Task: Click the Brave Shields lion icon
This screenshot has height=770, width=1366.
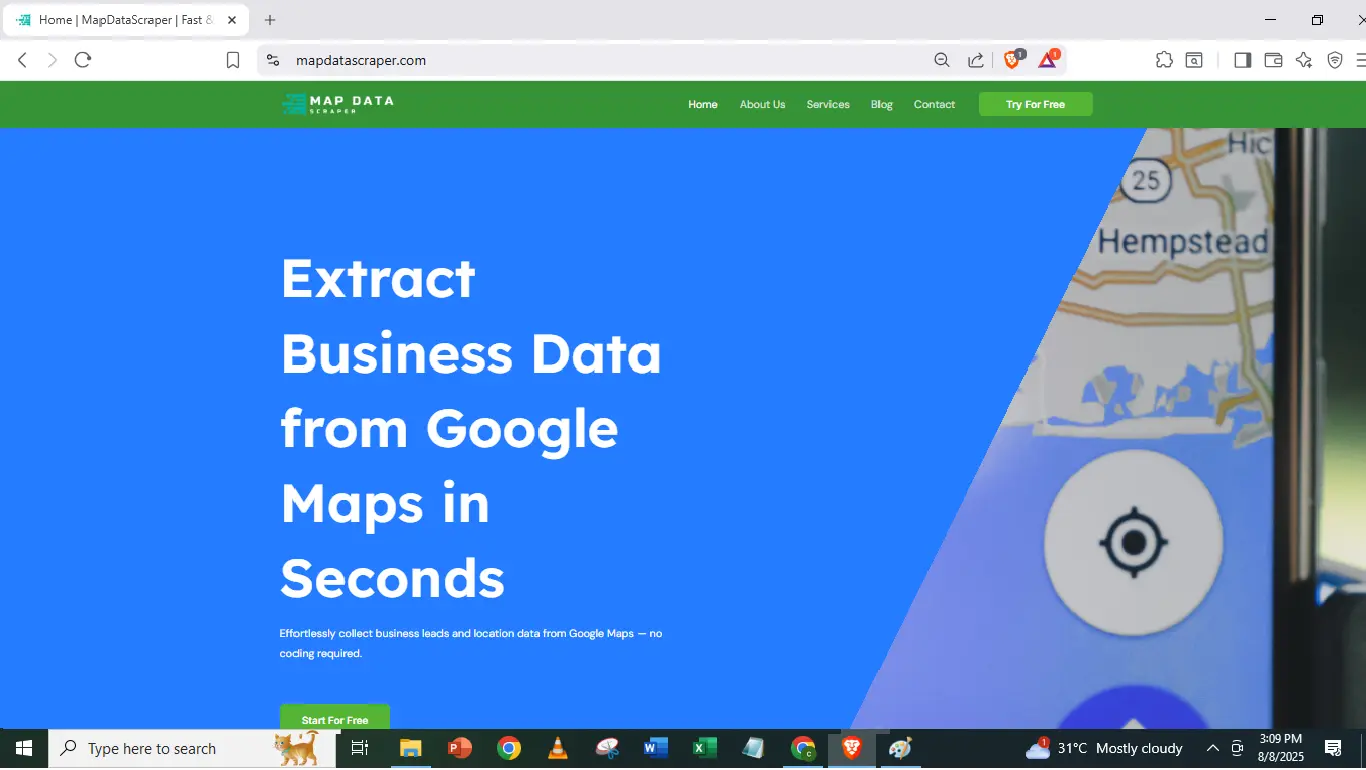Action: click(1012, 60)
